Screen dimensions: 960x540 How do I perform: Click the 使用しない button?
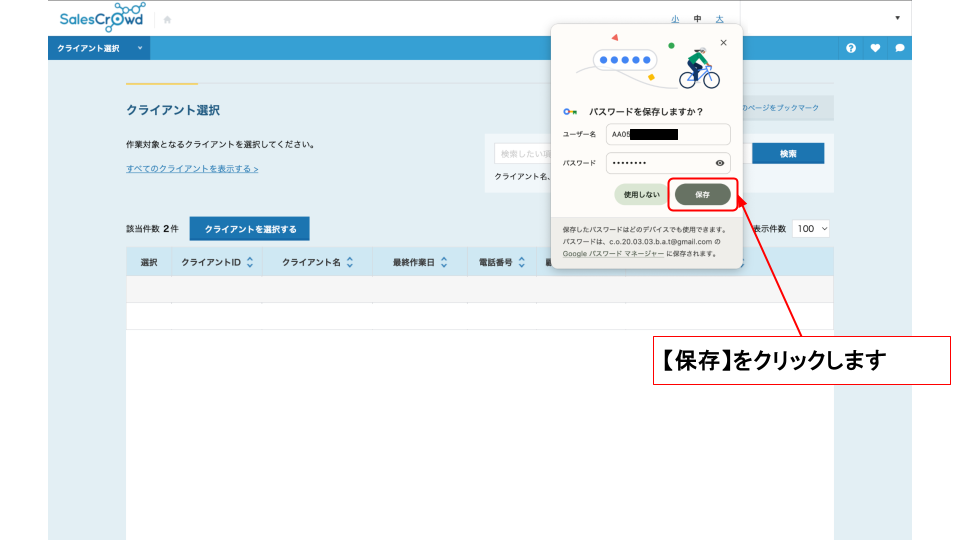point(641,194)
